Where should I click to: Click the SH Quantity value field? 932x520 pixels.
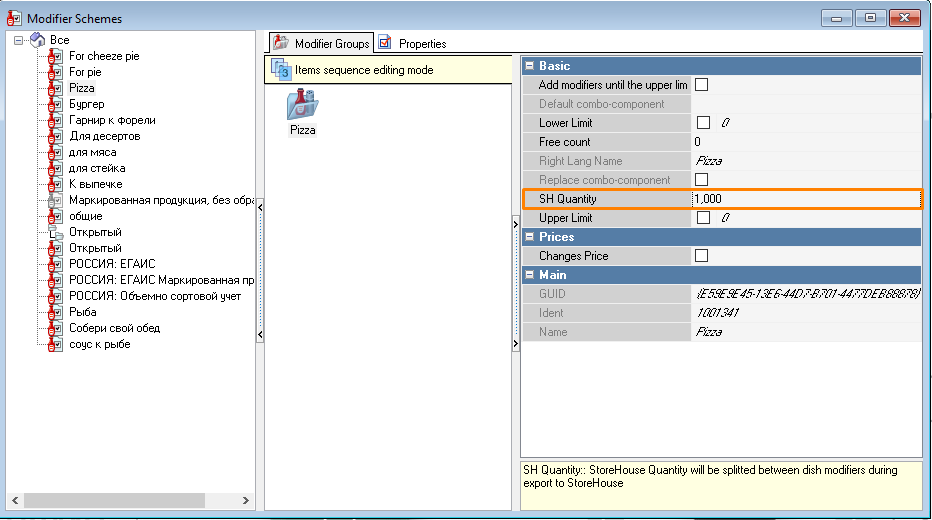[x=805, y=199]
